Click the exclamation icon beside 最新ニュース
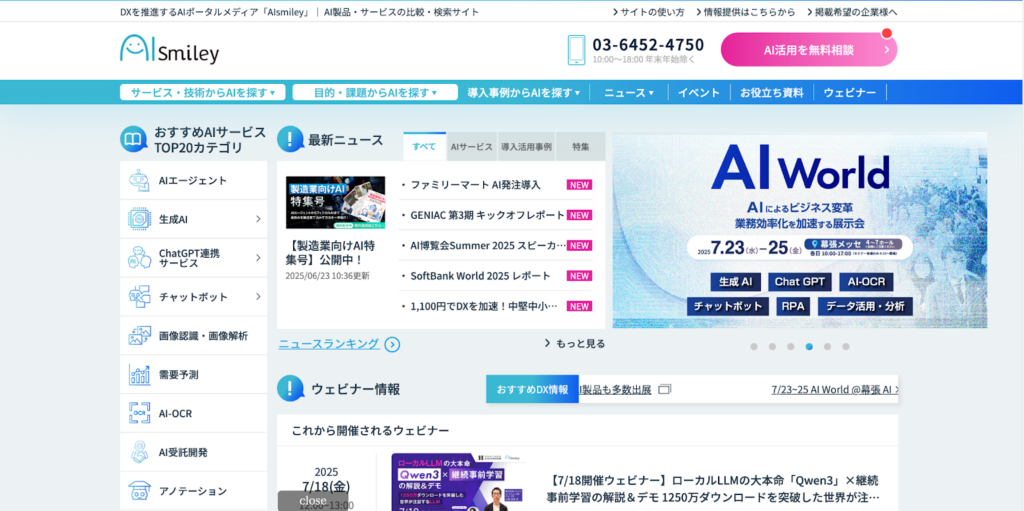The width and height of the screenshot is (1024, 511). (x=291, y=139)
